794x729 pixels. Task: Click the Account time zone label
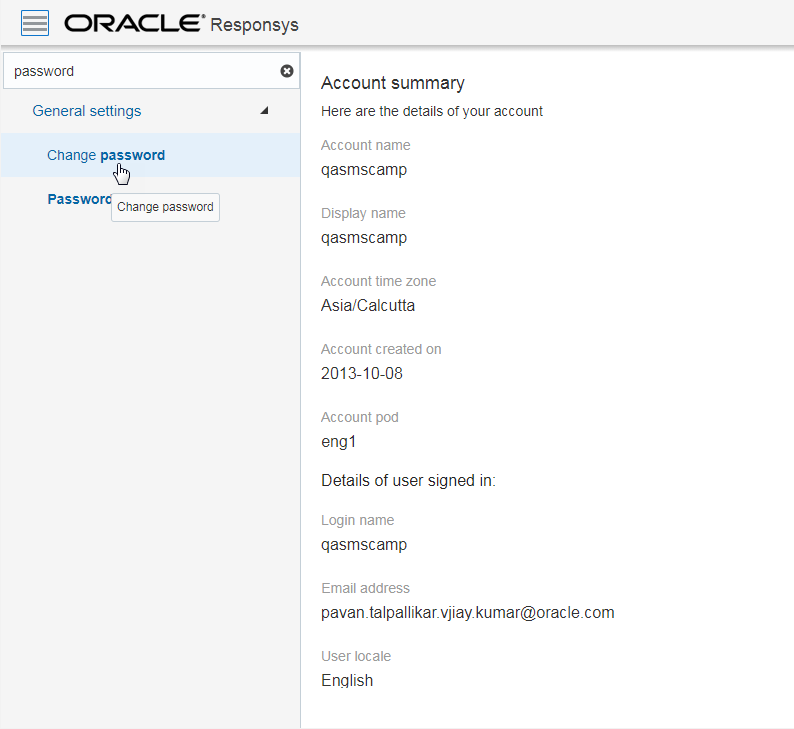pos(378,281)
